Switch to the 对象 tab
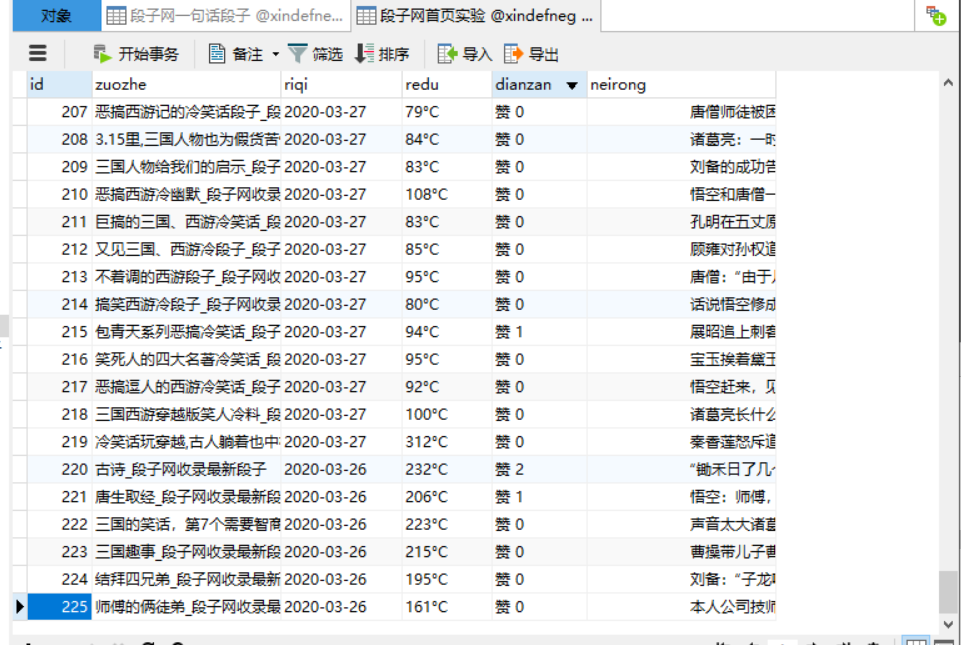Screen dimensions: 961x645 click(x=56, y=16)
